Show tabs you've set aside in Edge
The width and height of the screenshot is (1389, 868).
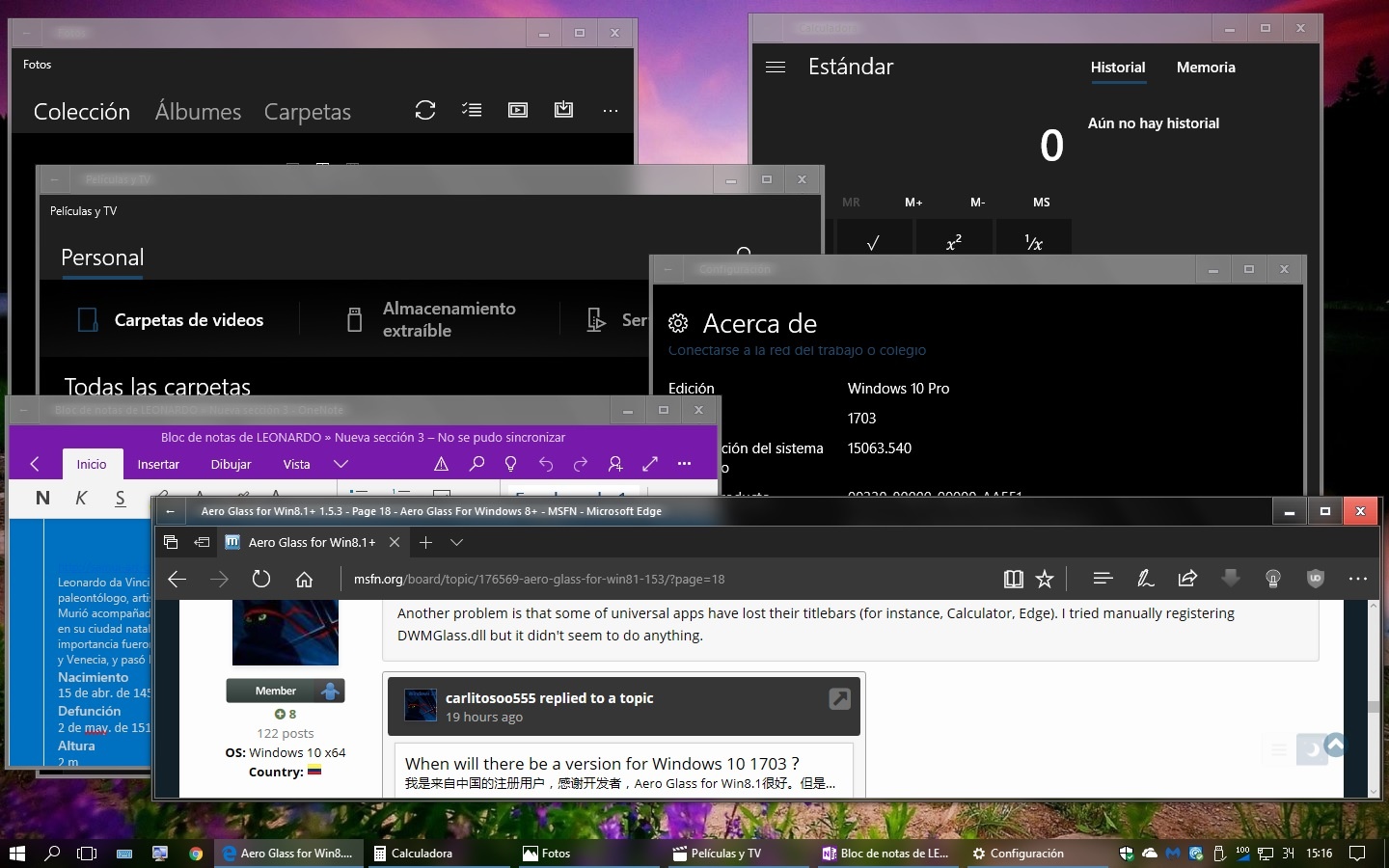171,542
